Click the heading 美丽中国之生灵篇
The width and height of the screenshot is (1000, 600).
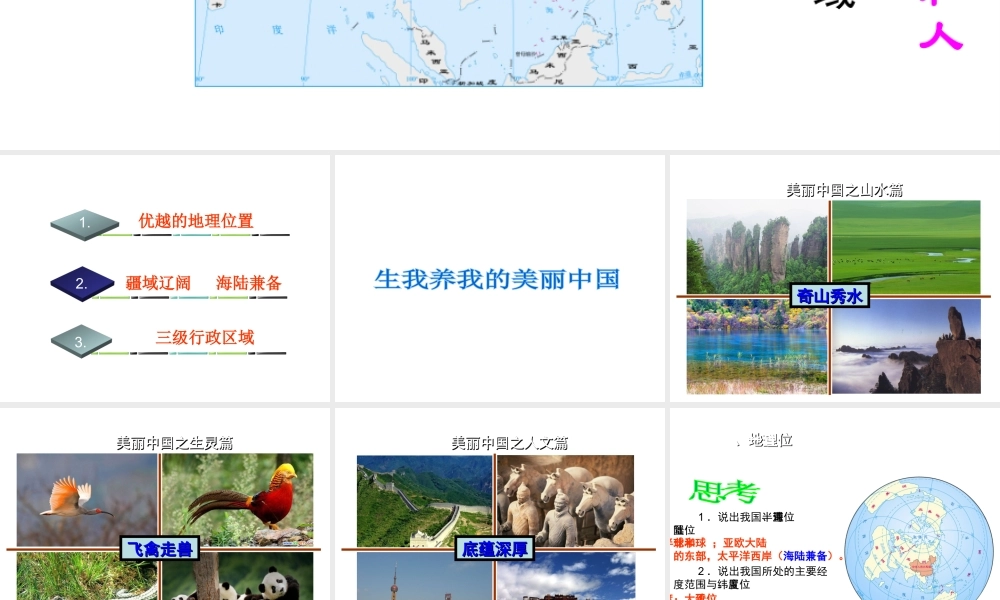coord(175,443)
